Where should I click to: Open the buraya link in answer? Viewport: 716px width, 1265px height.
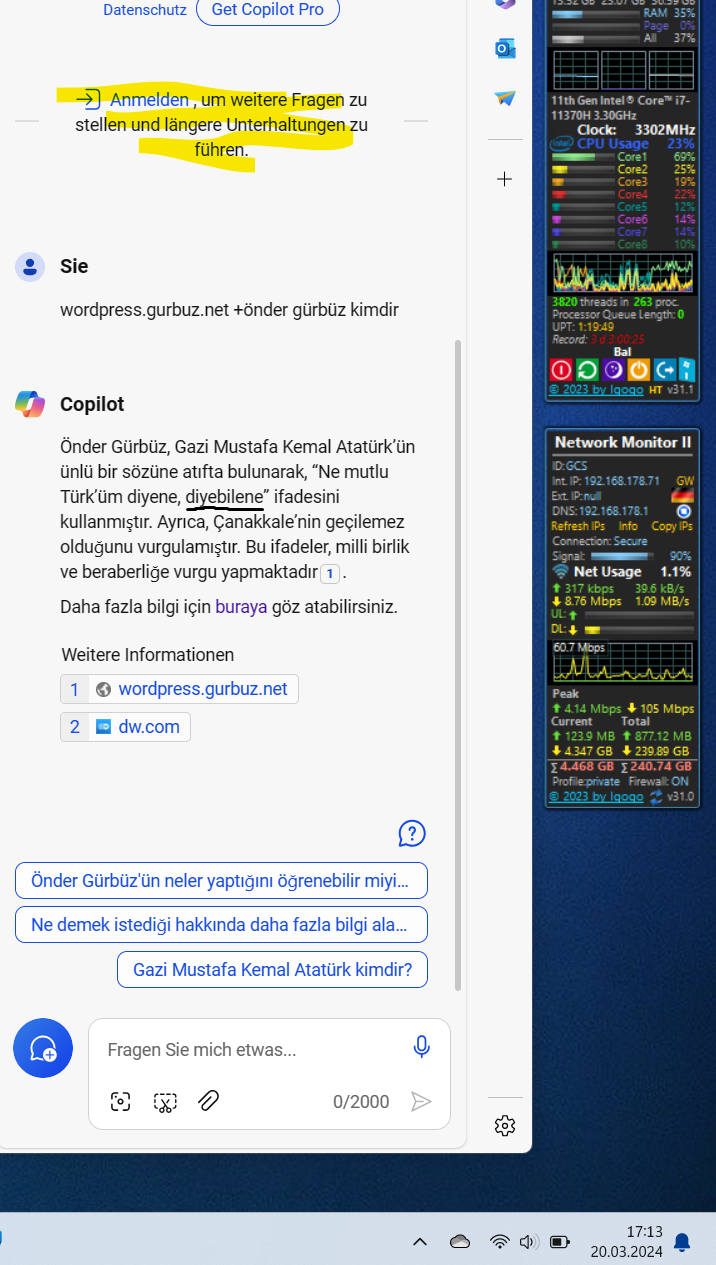click(x=241, y=606)
